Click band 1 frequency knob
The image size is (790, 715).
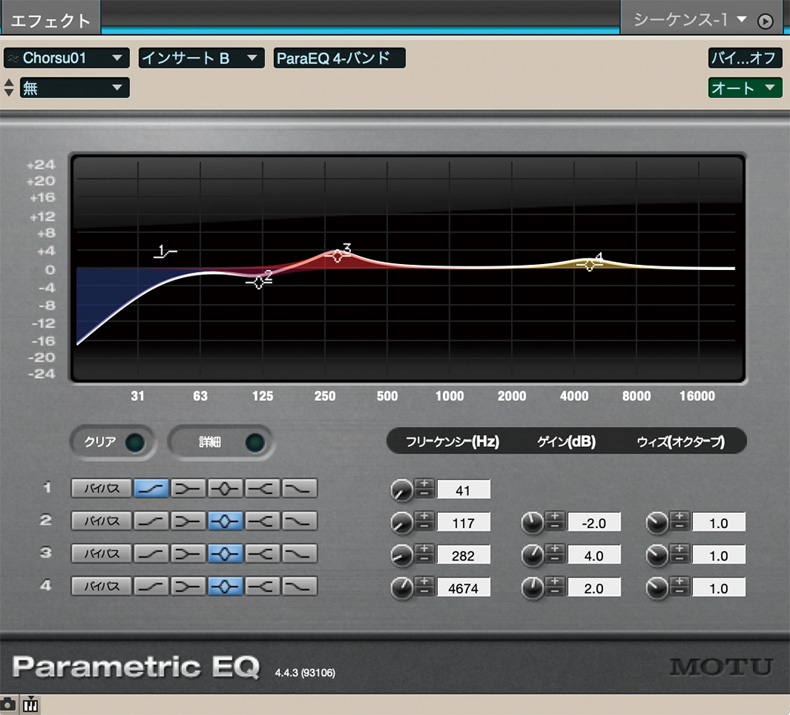pos(402,490)
